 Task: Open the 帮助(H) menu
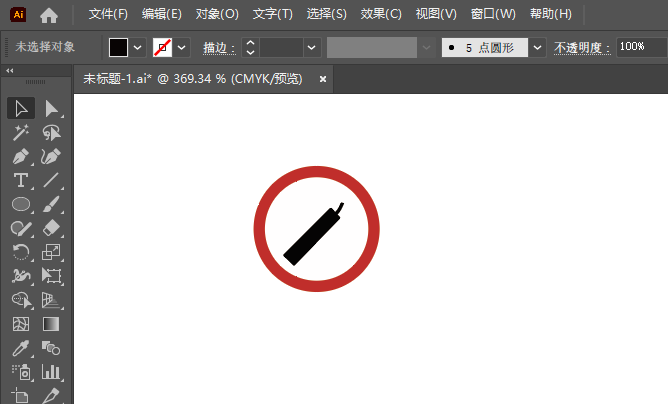551,14
